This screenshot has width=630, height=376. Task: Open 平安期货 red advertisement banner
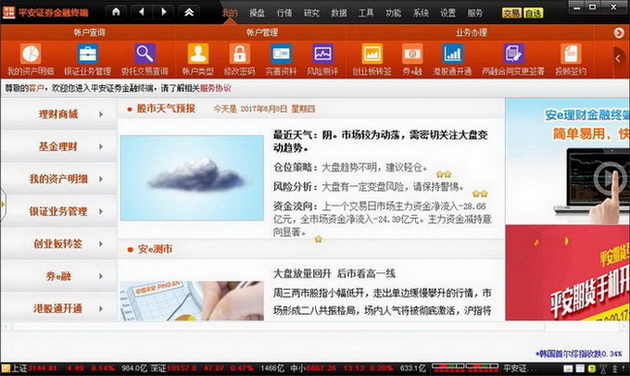click(x=567, y=273)
